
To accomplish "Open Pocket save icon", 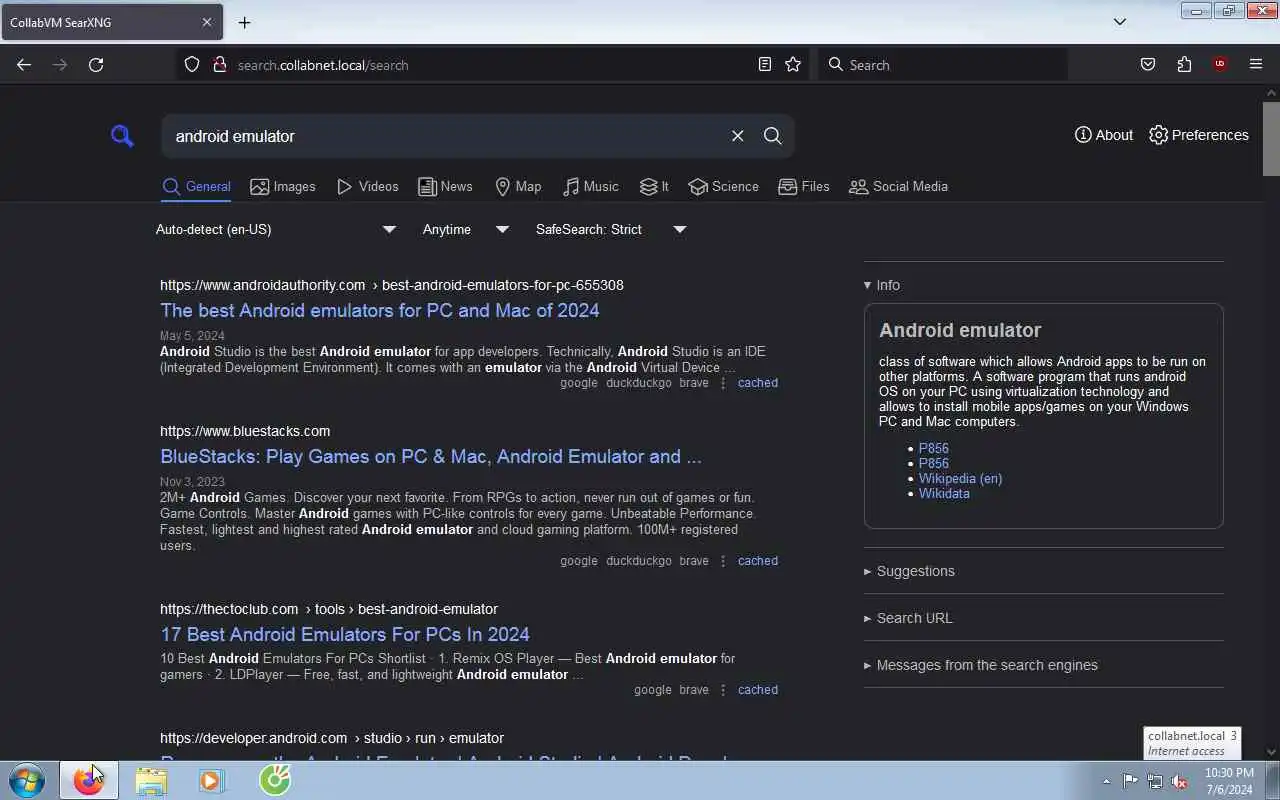I will tap(1148, 65).
